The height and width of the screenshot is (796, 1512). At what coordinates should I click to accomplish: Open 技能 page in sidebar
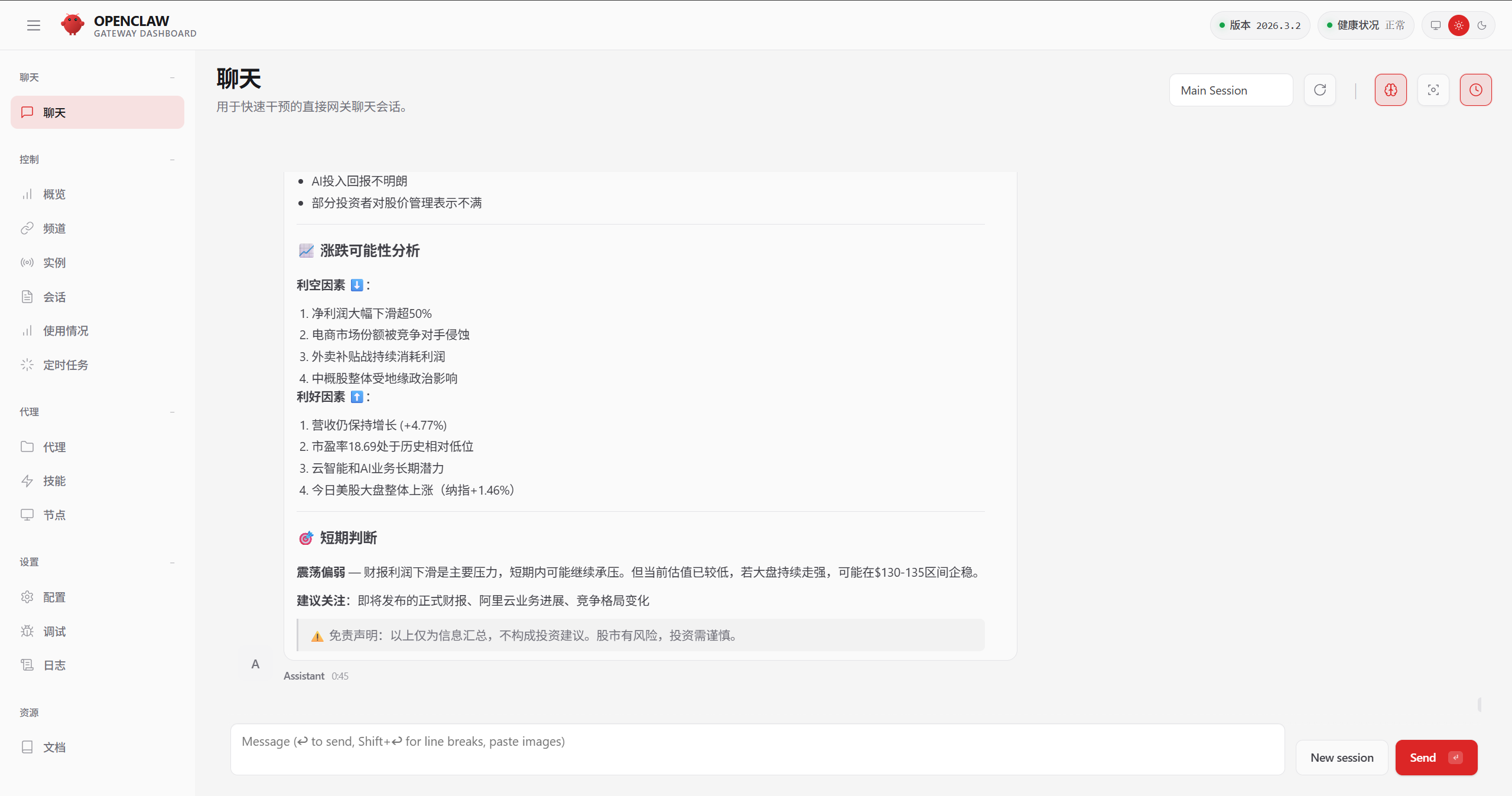click(x=54, y=481)
